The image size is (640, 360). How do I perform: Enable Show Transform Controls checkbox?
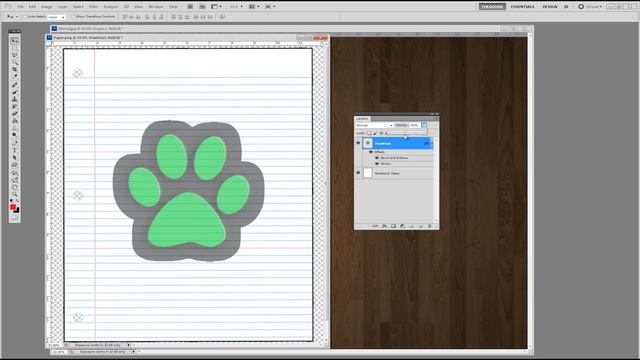(73, 17)
